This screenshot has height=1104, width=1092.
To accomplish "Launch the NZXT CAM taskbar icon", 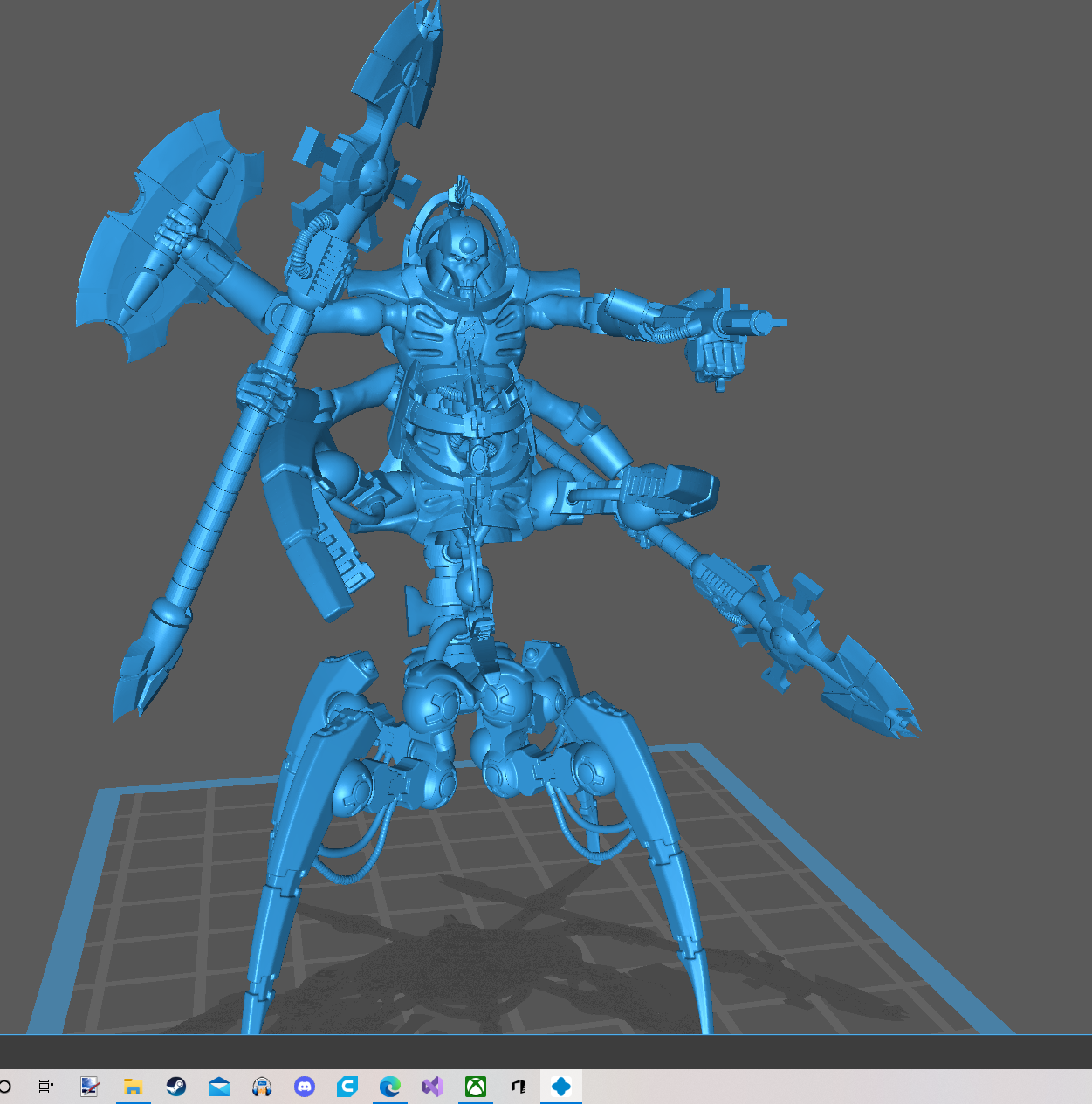I will (517, 1086).
